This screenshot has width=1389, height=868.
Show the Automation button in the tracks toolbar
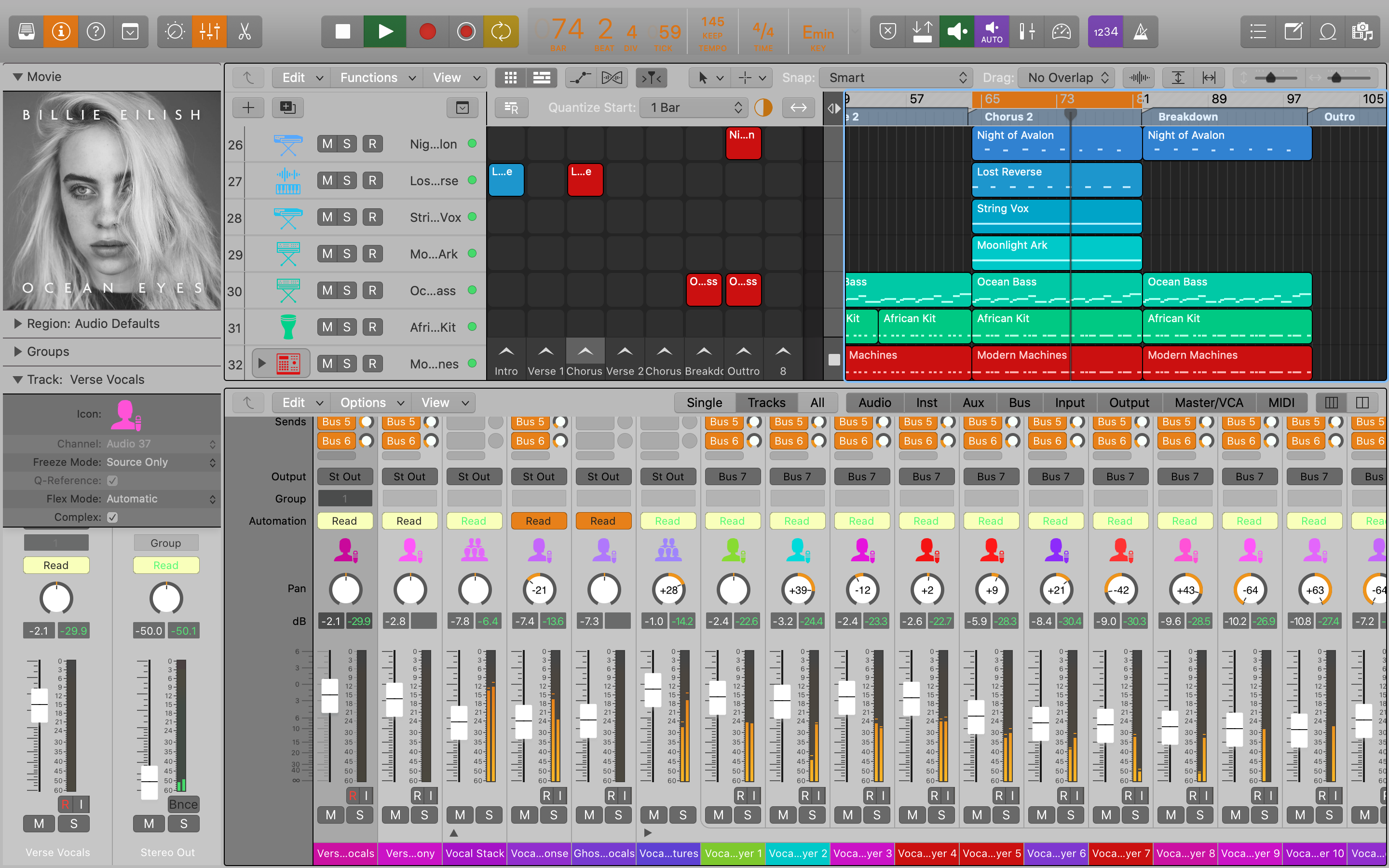pos(580,78)
